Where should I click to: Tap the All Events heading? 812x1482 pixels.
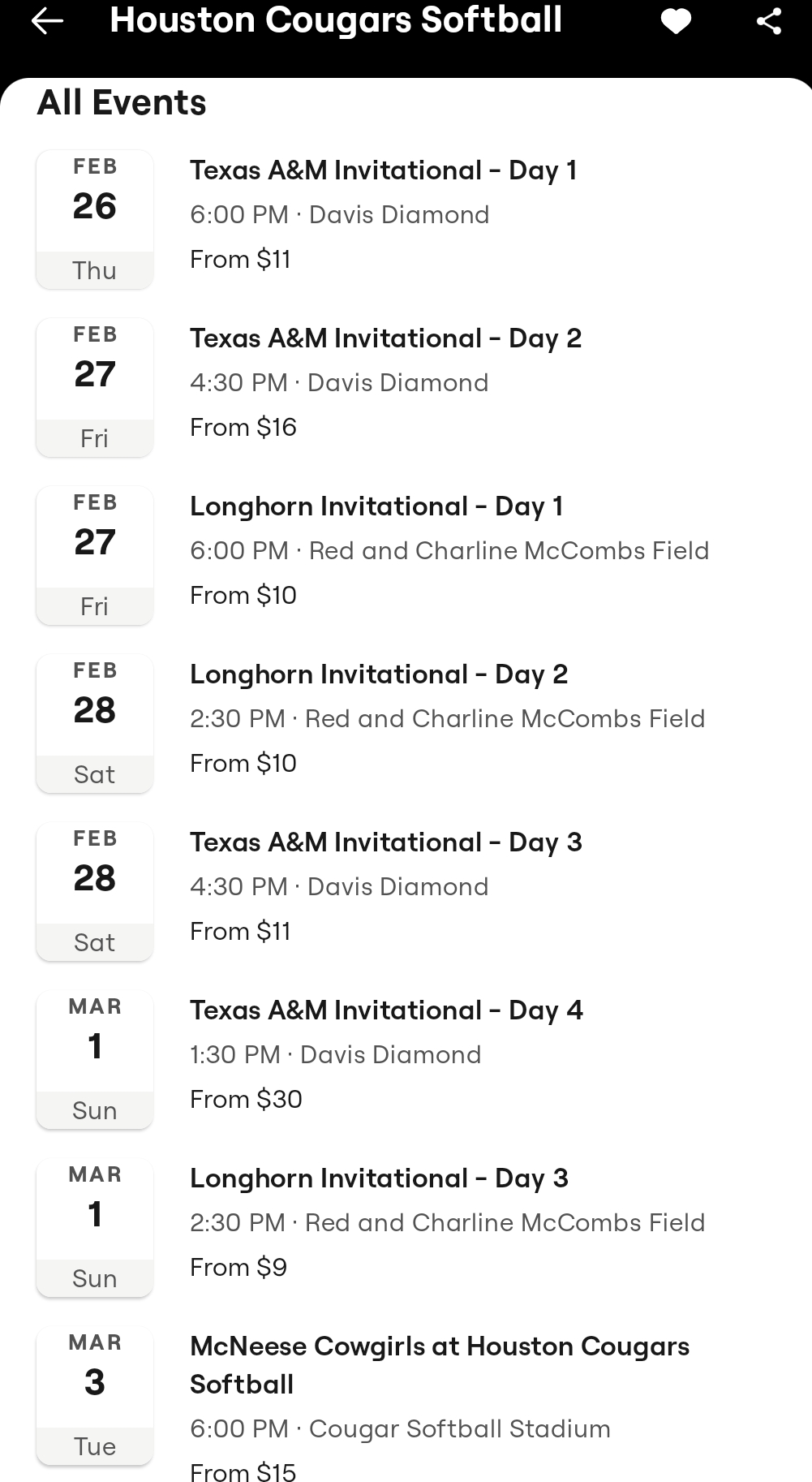point(122,103)
